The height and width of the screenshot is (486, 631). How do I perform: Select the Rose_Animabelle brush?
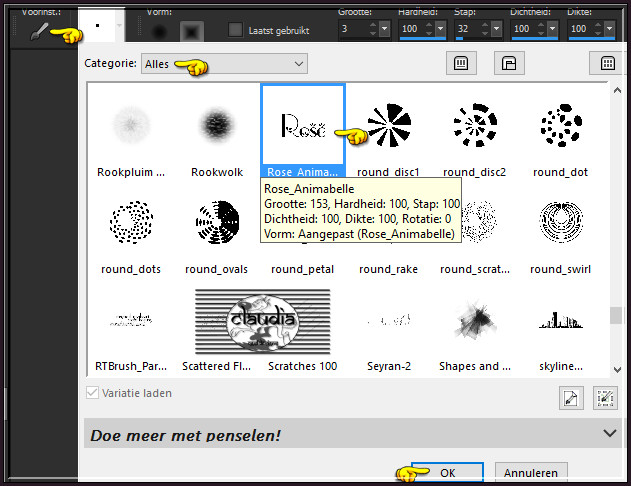click(303, 131)
